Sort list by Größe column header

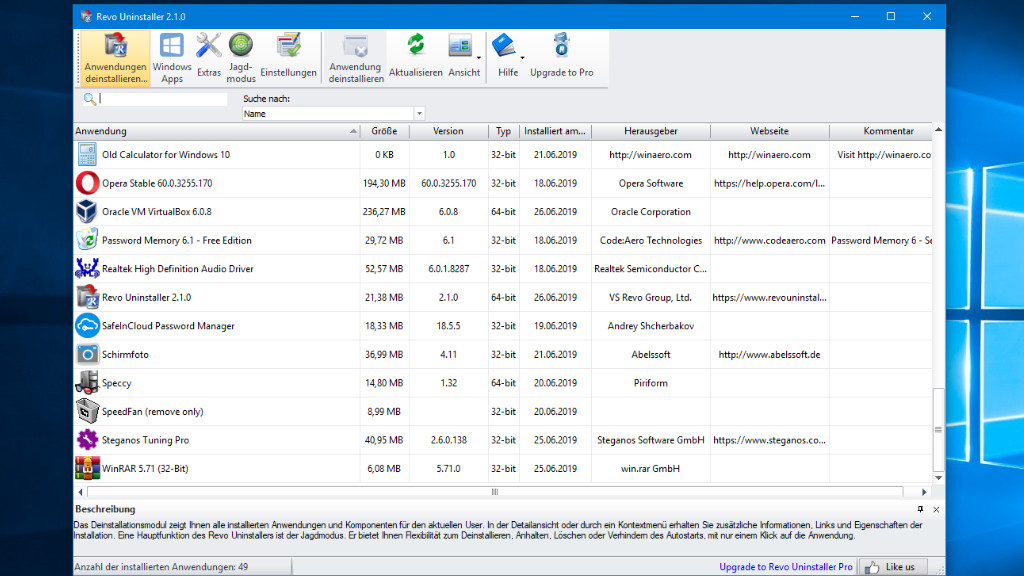tap(384, 131)
